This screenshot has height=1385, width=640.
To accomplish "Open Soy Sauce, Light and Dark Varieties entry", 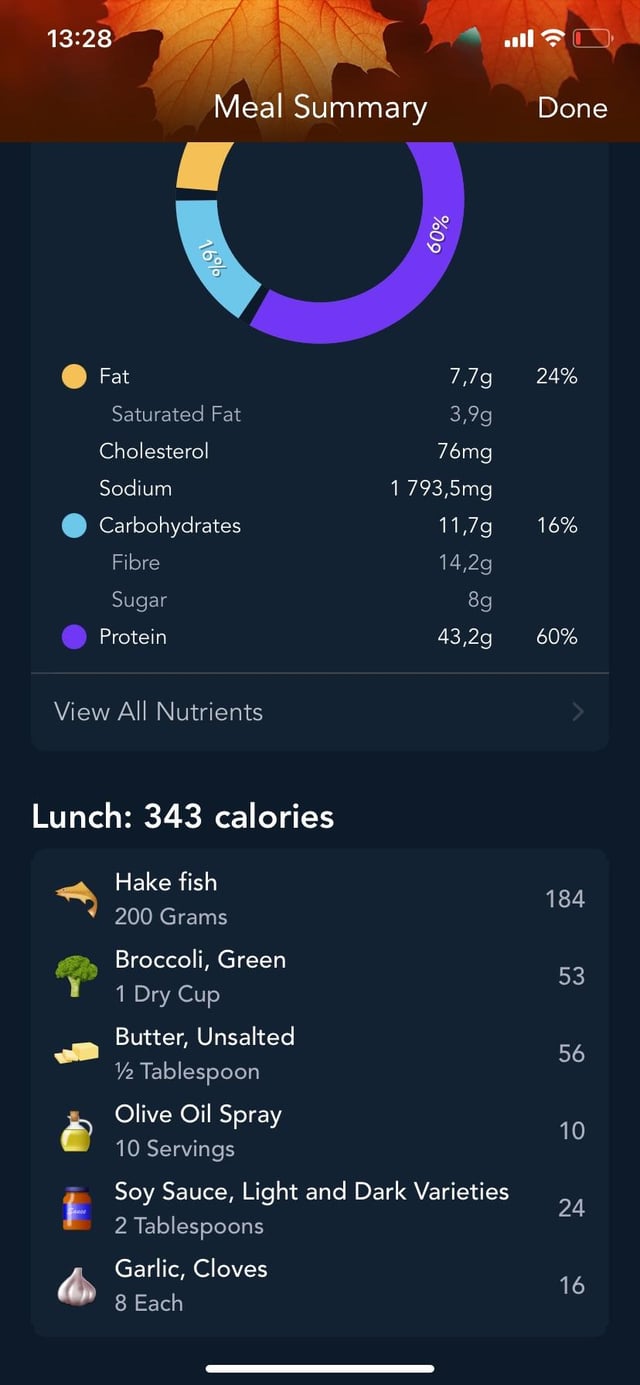I will click(x=311, y=1208).
